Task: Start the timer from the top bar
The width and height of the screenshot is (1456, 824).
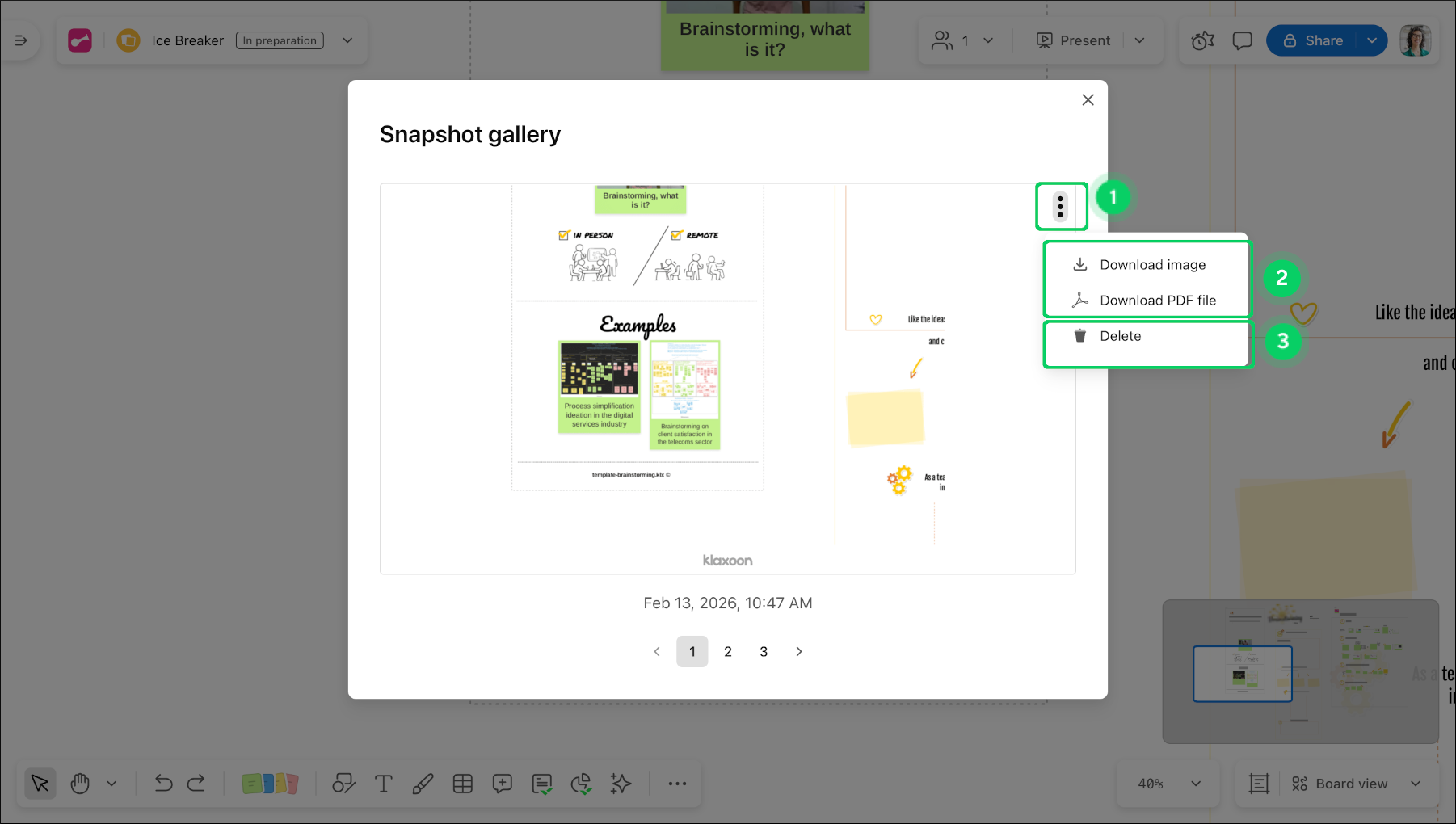Action: click(x=1202, y=40)
